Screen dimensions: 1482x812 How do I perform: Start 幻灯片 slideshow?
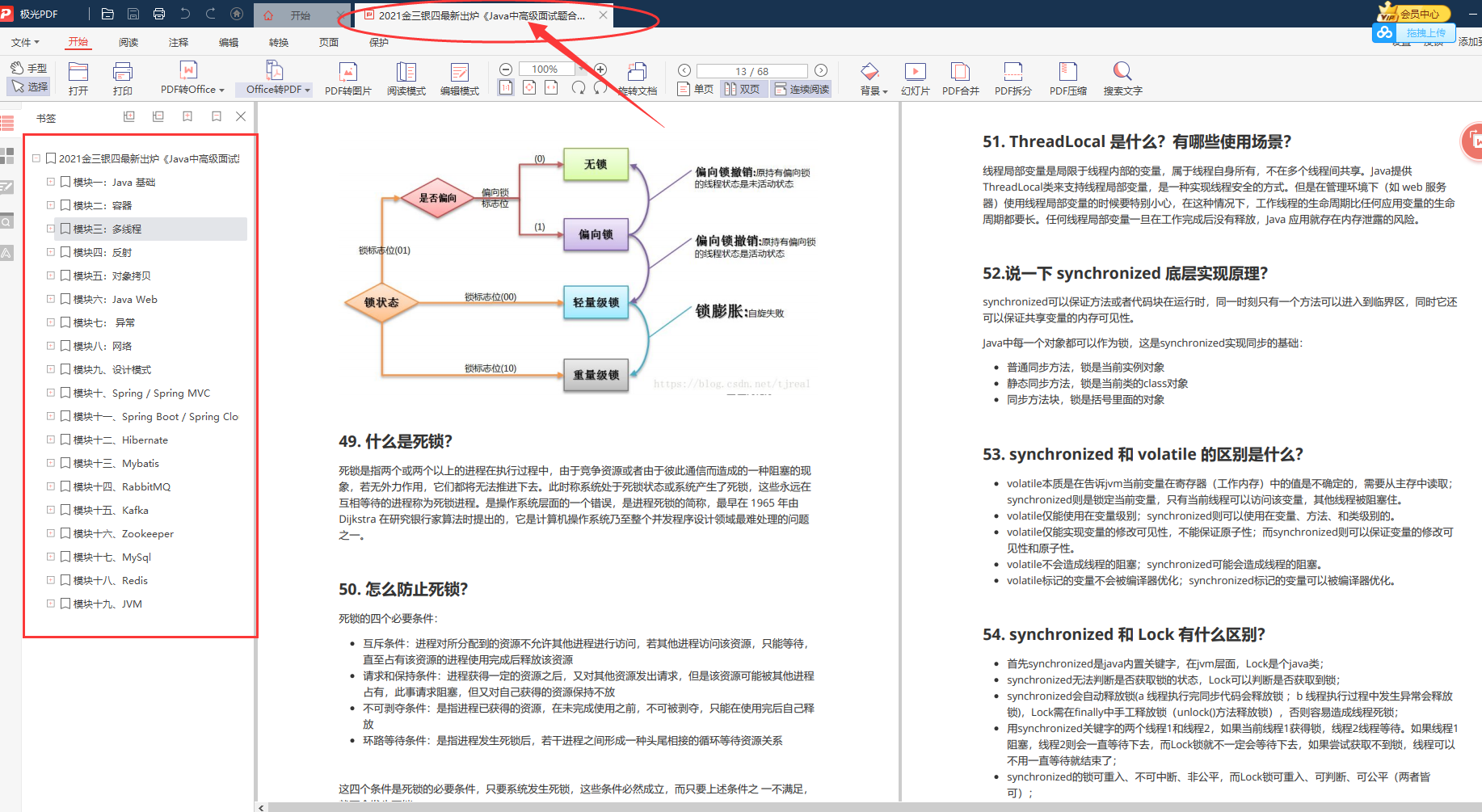[x=916, y=79]
